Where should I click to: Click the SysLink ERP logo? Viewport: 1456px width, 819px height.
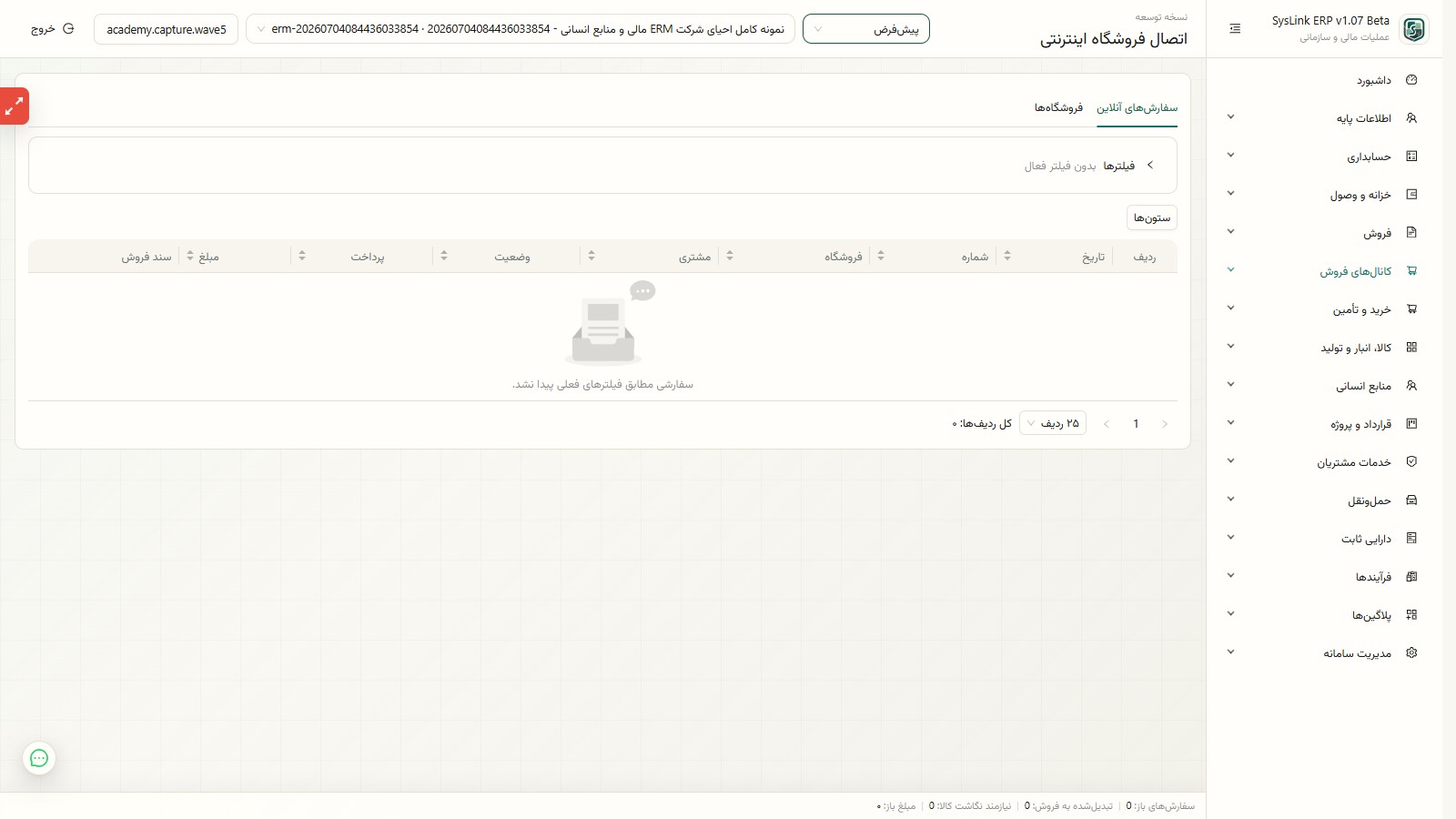(1413, 29)
